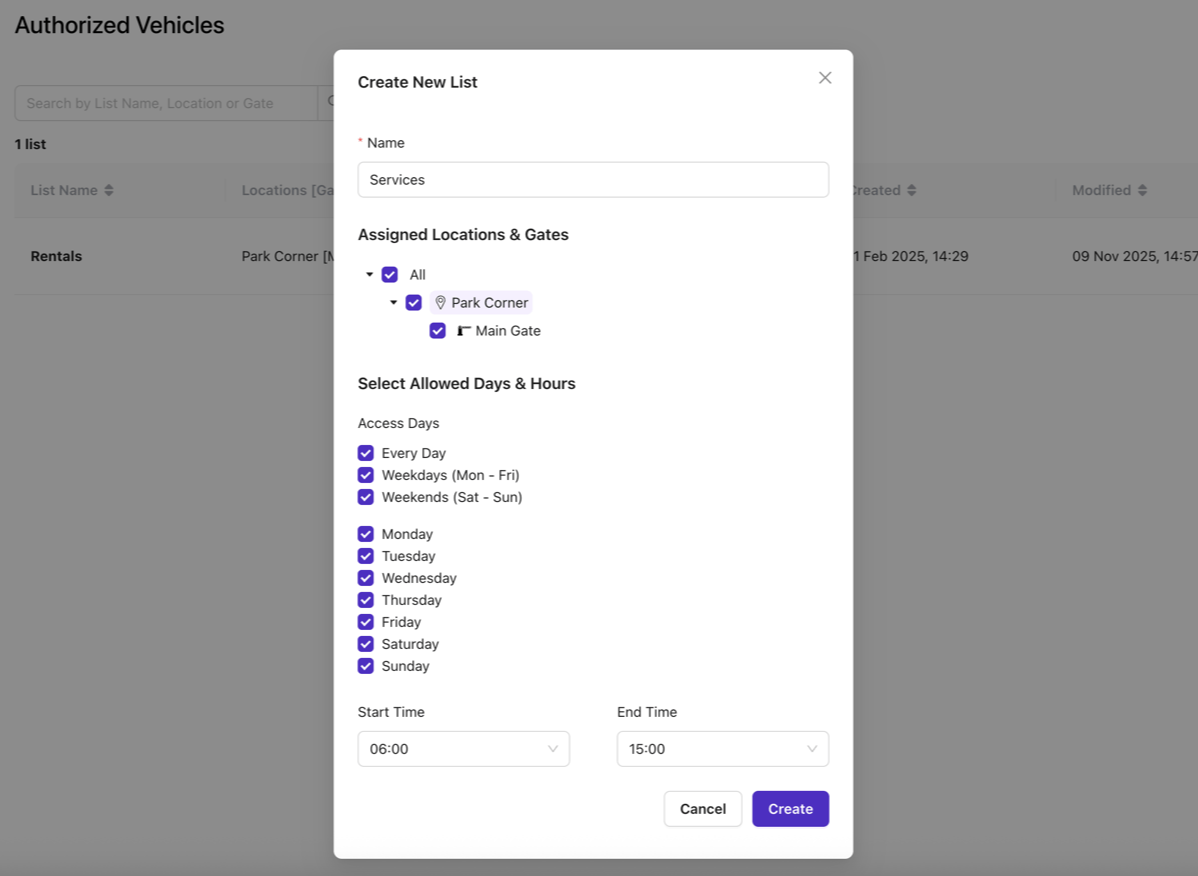1198x876 pixels.
Task: Collapse the All locations tree node
Action: [369, 275]
